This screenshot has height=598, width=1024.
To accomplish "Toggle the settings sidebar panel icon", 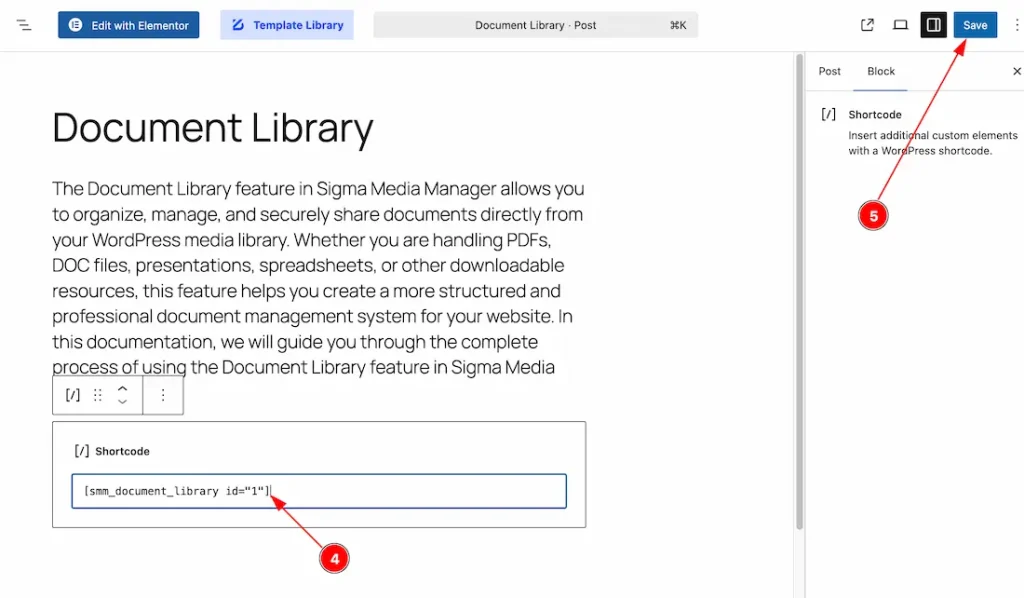I will [x=934, y=25].
